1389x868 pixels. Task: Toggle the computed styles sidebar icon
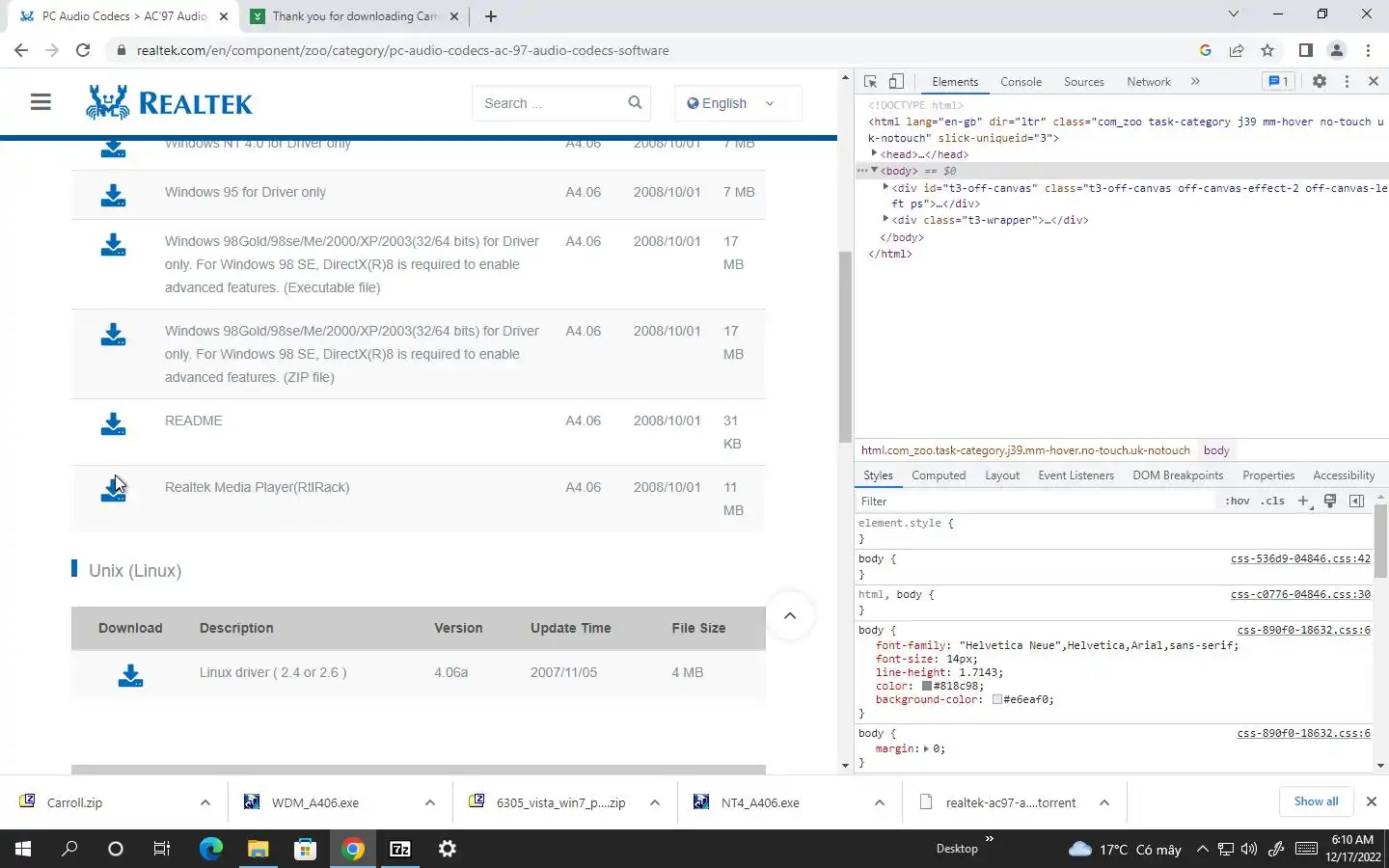tap(1356, 501)
